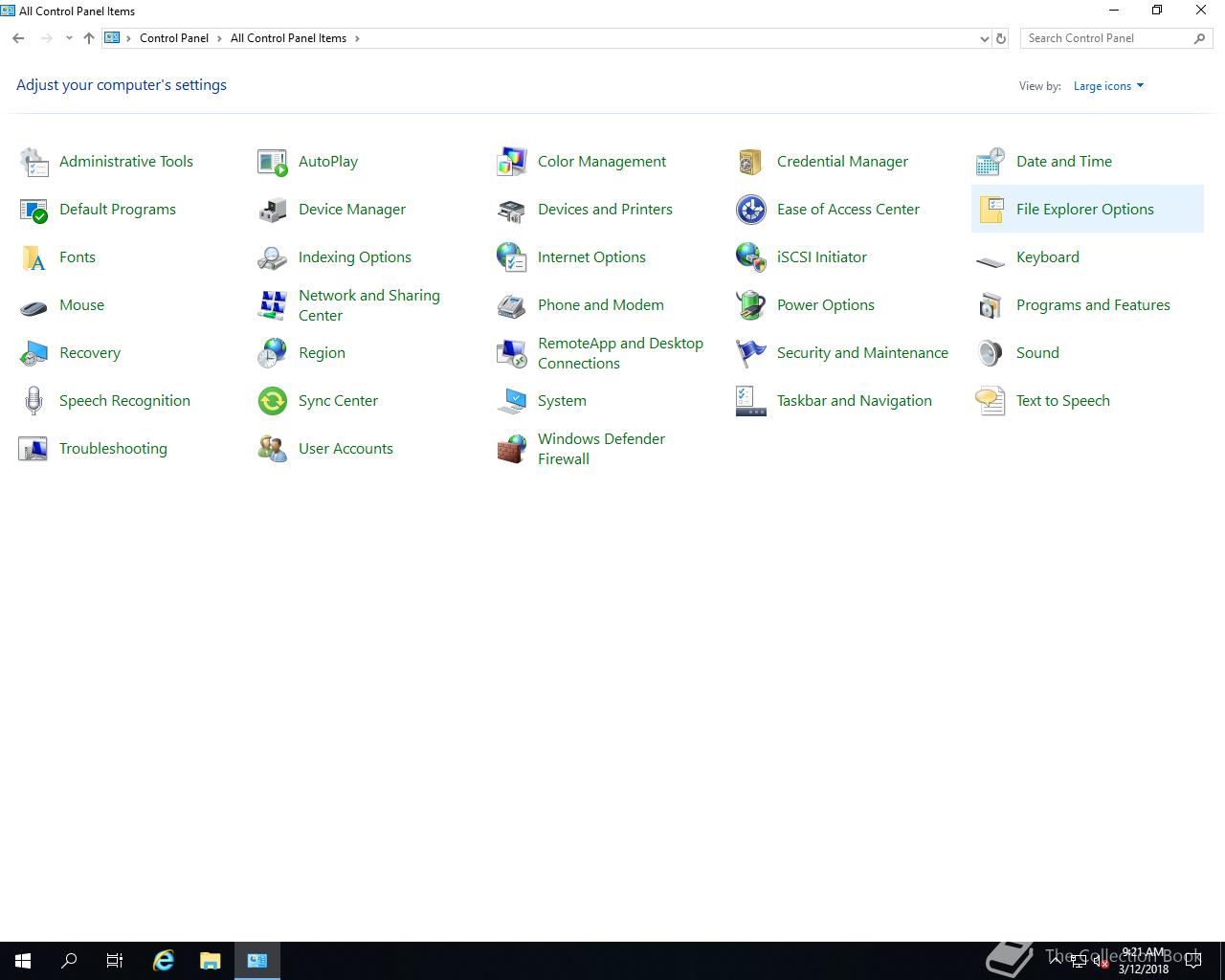Open Task View from the taskbar
Screen dimensions: 1225x980
(115, 961)
